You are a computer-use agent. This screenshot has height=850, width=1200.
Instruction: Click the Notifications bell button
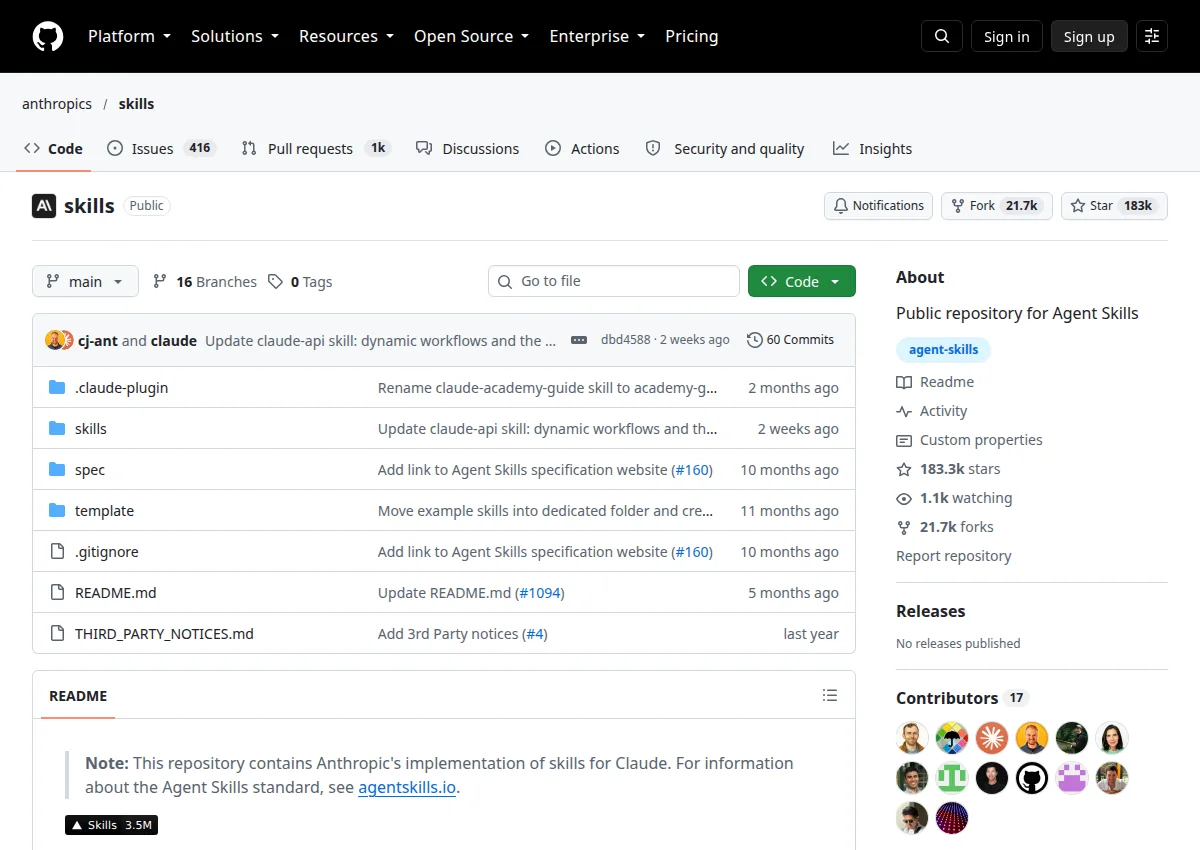pyautogui.click(x=879, y=206)
